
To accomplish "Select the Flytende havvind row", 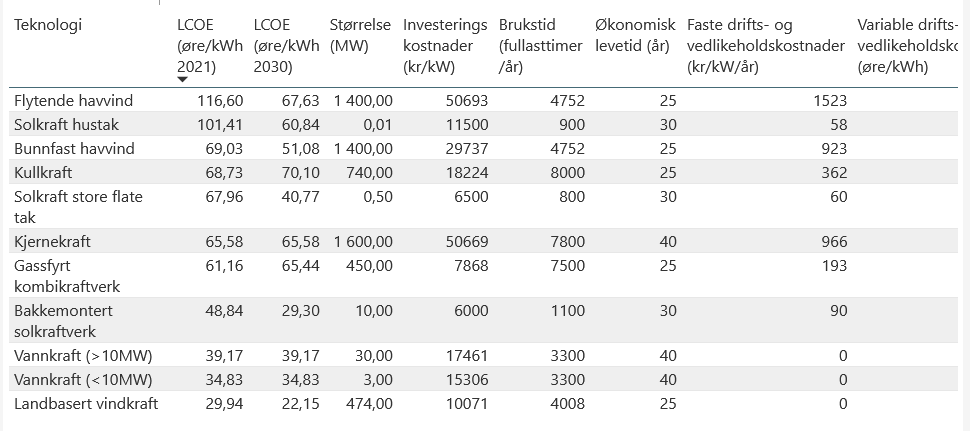I will [x=74, y=101].
